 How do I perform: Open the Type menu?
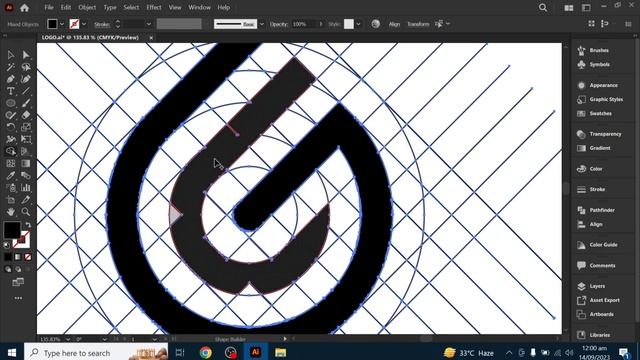pos(110,7)
